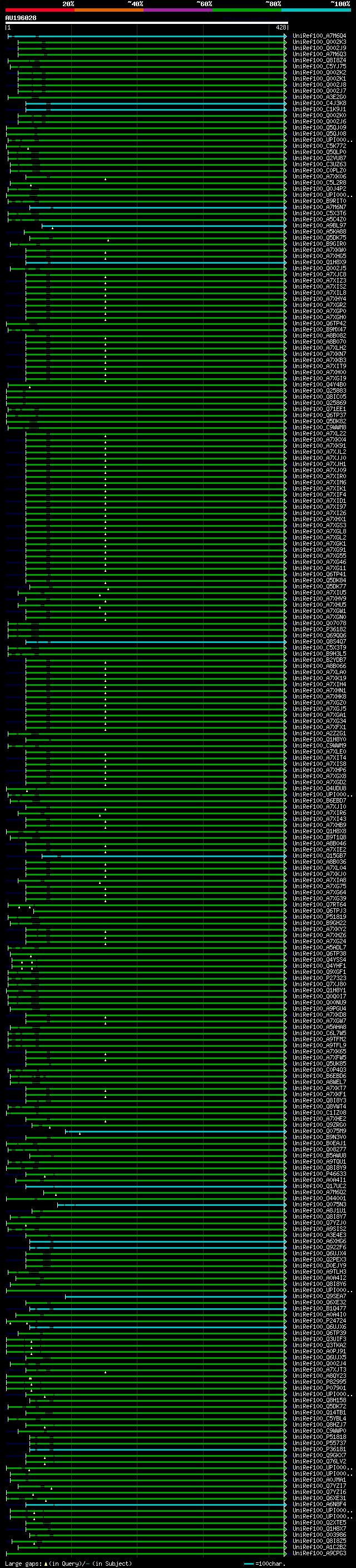The width and height of the screenshot is (356, 1568).
Task: Click the UniRef100_Q14TB1 label
Action: pos(319,1412)
